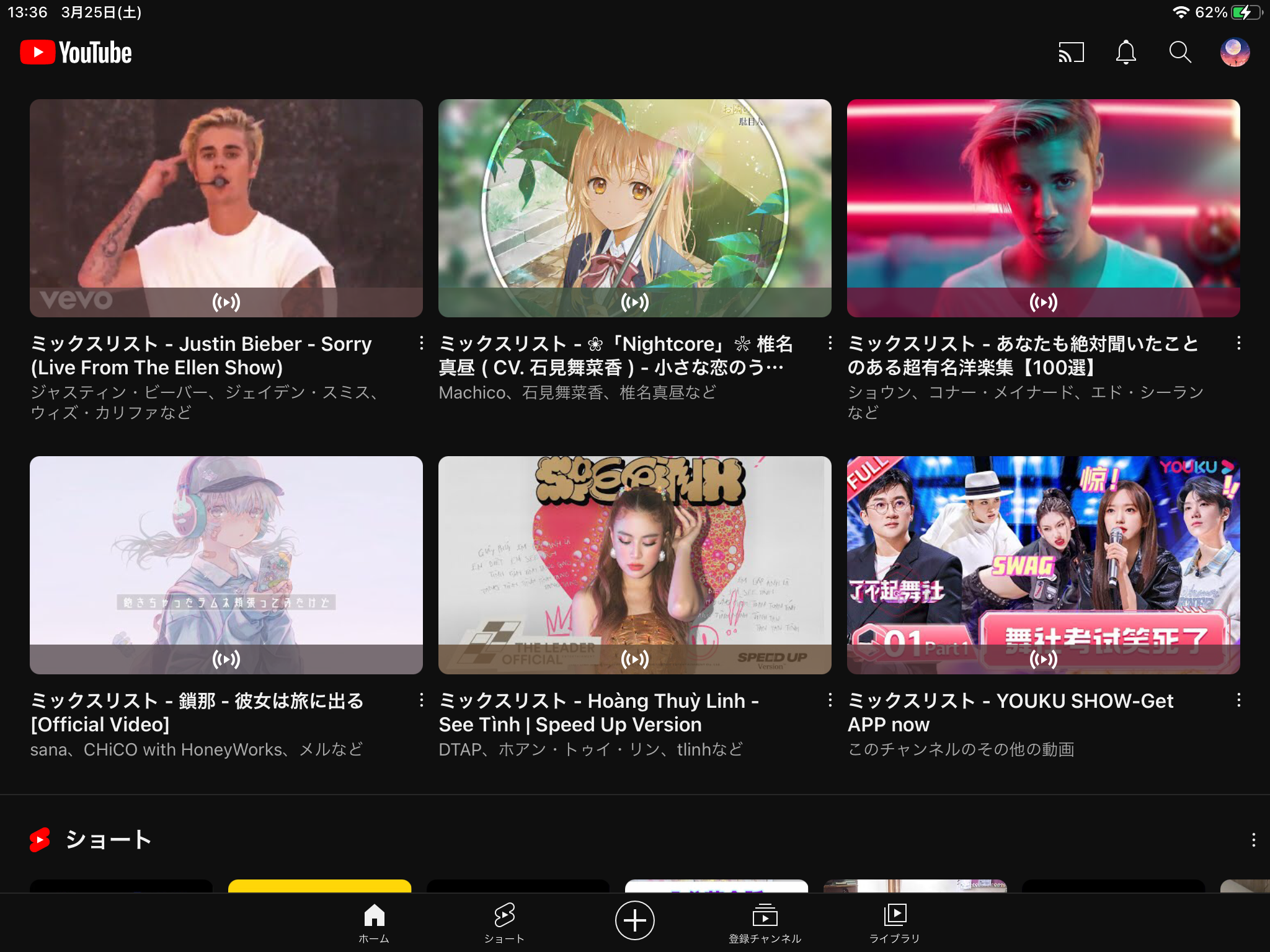The height and width of the screenshot is (952, 1270).
Task: Open options menu for Nightcore mix
Action: click(830, 343)
